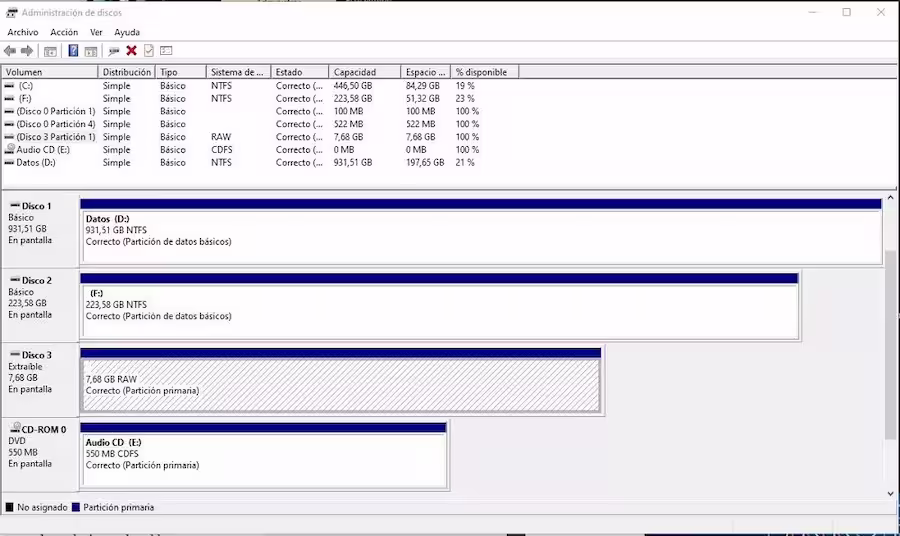The width and height of the screenshot is (900, 536).
Task: Select the (F:) volume row
Action: [261, 98]
